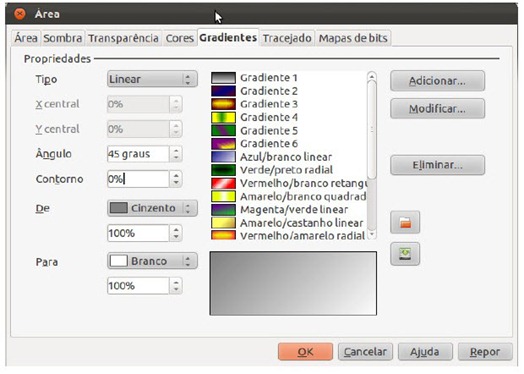The height and width of the screenshot is (374, 524).
Task: Click the gradient list scroll-up arrow
Action: pyautogui.click(x=372, y=76)
